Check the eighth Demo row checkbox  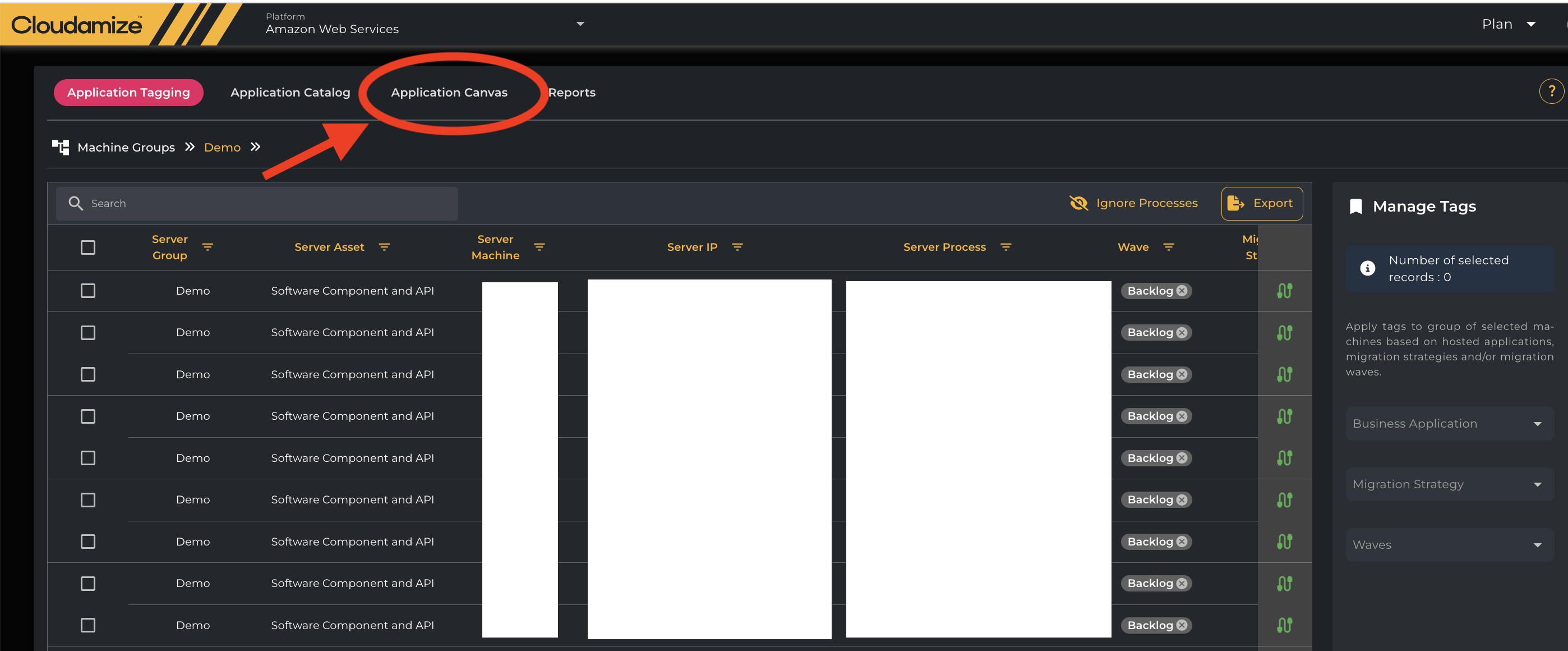(88, 584)
